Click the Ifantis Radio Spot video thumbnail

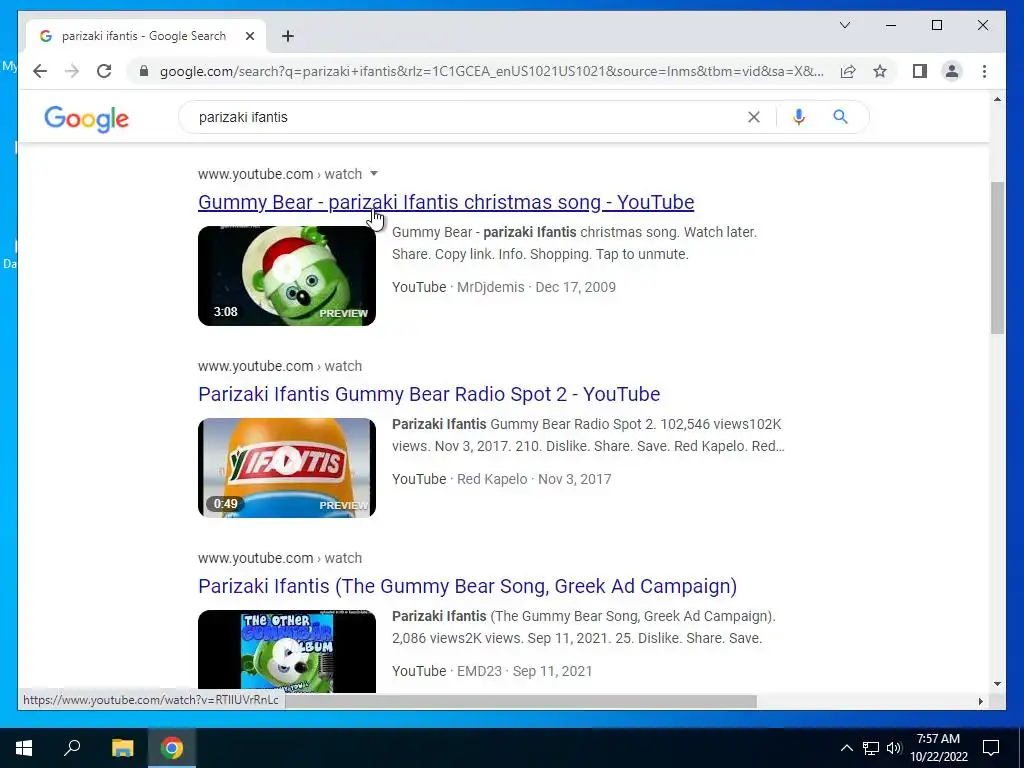[x=287, y=468]
